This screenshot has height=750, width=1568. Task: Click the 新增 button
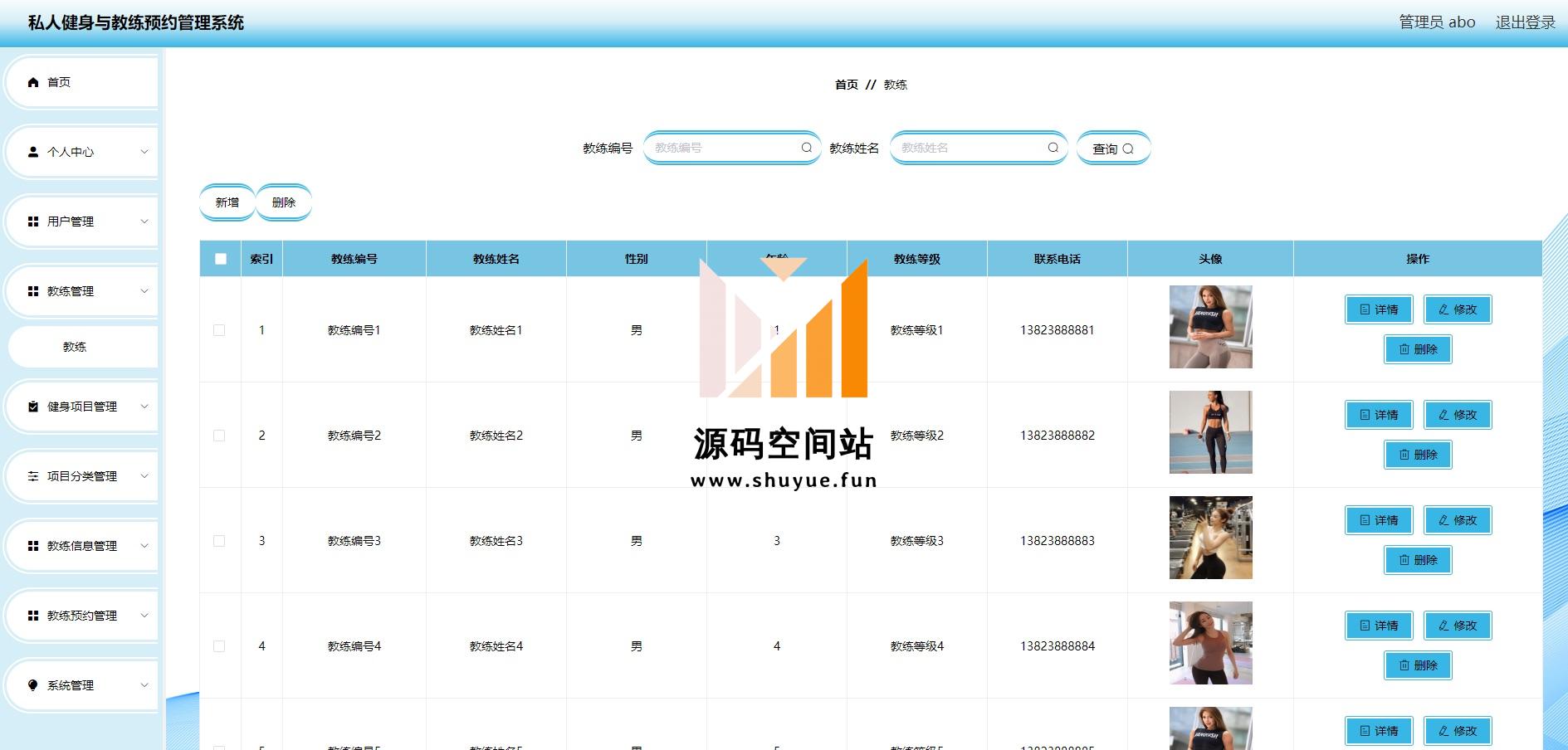tap(227, 202)
